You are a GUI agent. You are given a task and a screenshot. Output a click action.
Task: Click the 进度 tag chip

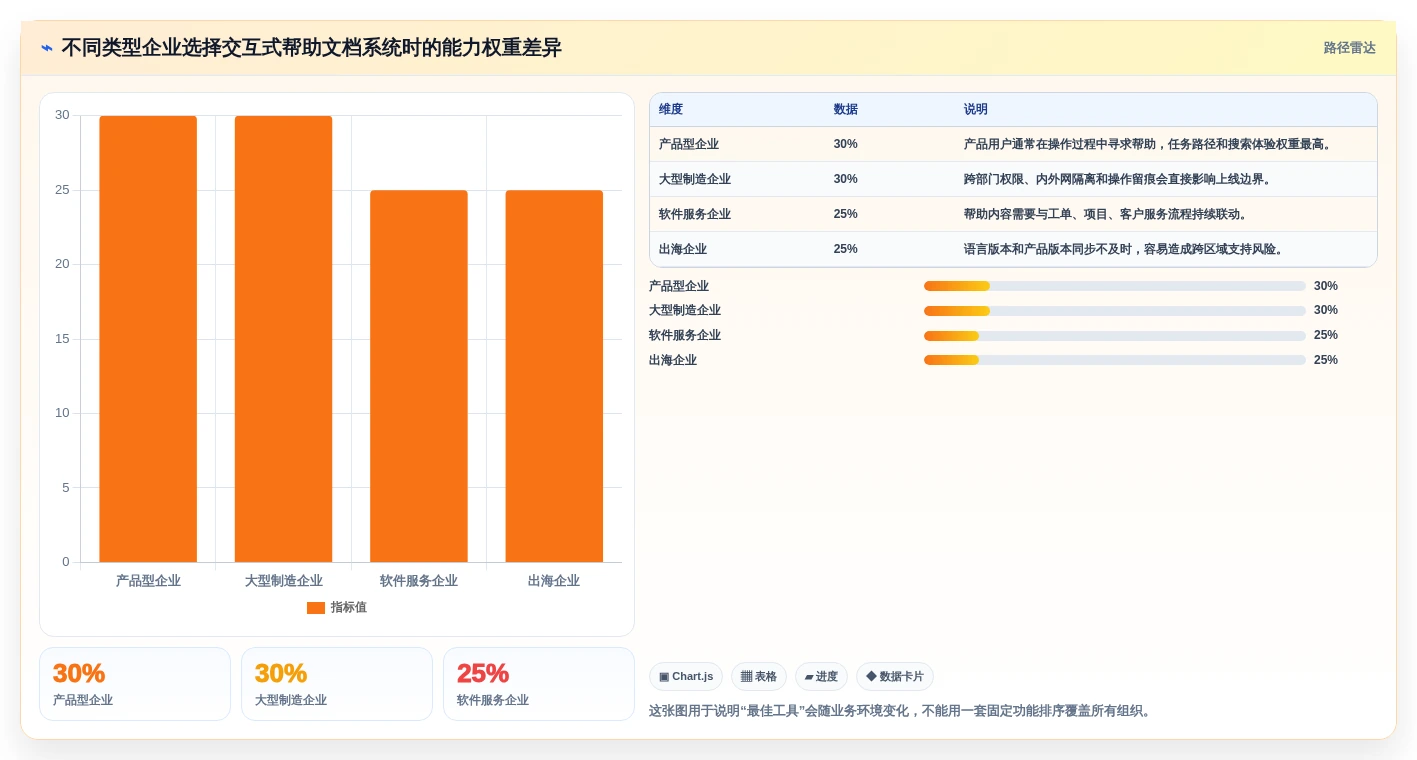(x=821, y=677)
